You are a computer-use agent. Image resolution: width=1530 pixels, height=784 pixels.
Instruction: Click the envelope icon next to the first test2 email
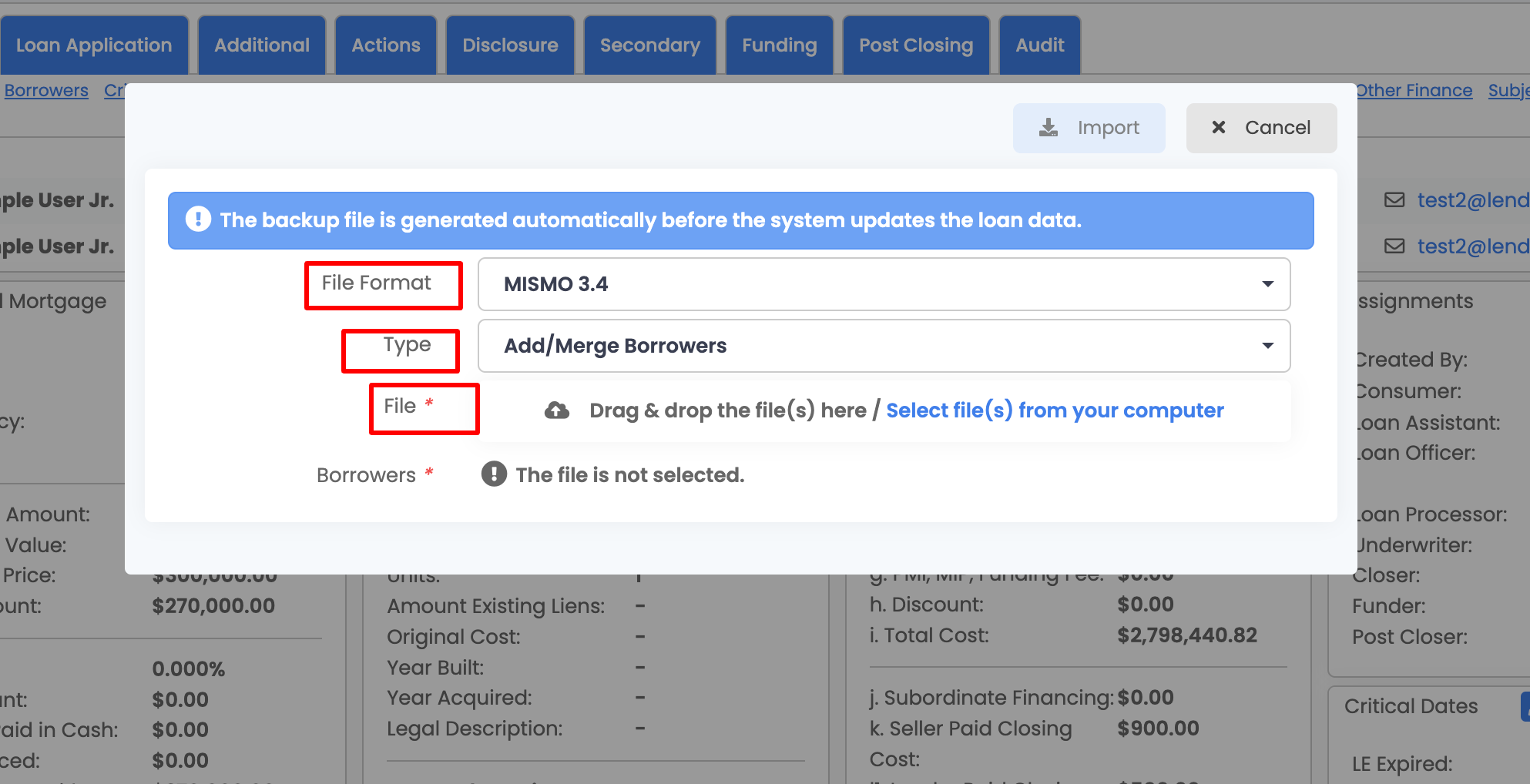coord(1394,199)
